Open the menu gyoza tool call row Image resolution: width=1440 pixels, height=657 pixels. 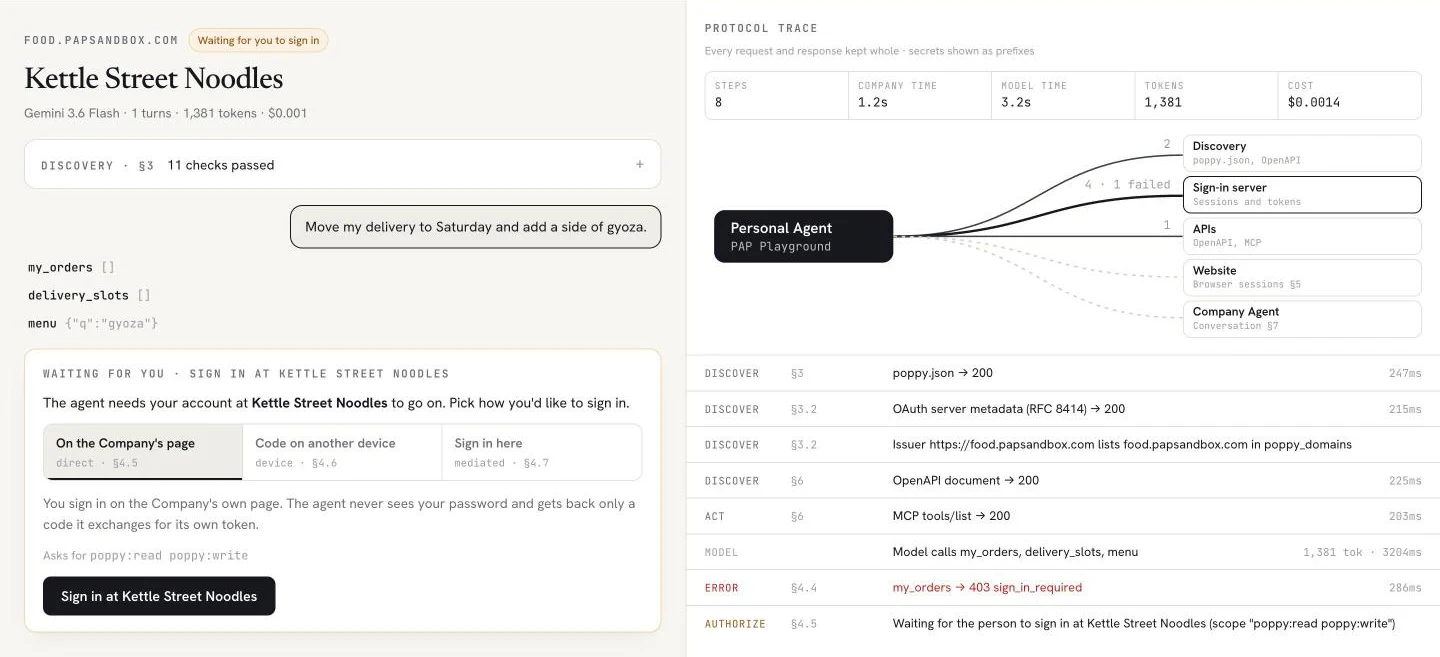point(93,323)
